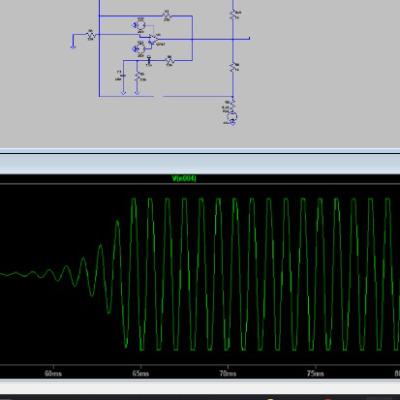
Task: Select the ground symbol at the far left
Action: 73,46
